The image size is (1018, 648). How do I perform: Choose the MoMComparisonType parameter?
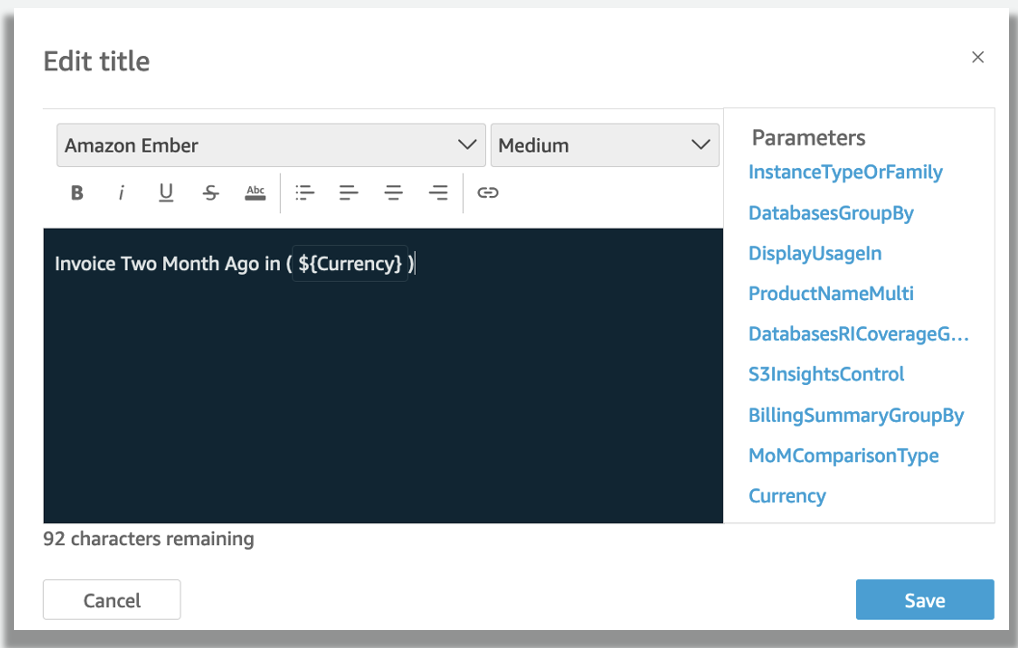tap(843, 456)
